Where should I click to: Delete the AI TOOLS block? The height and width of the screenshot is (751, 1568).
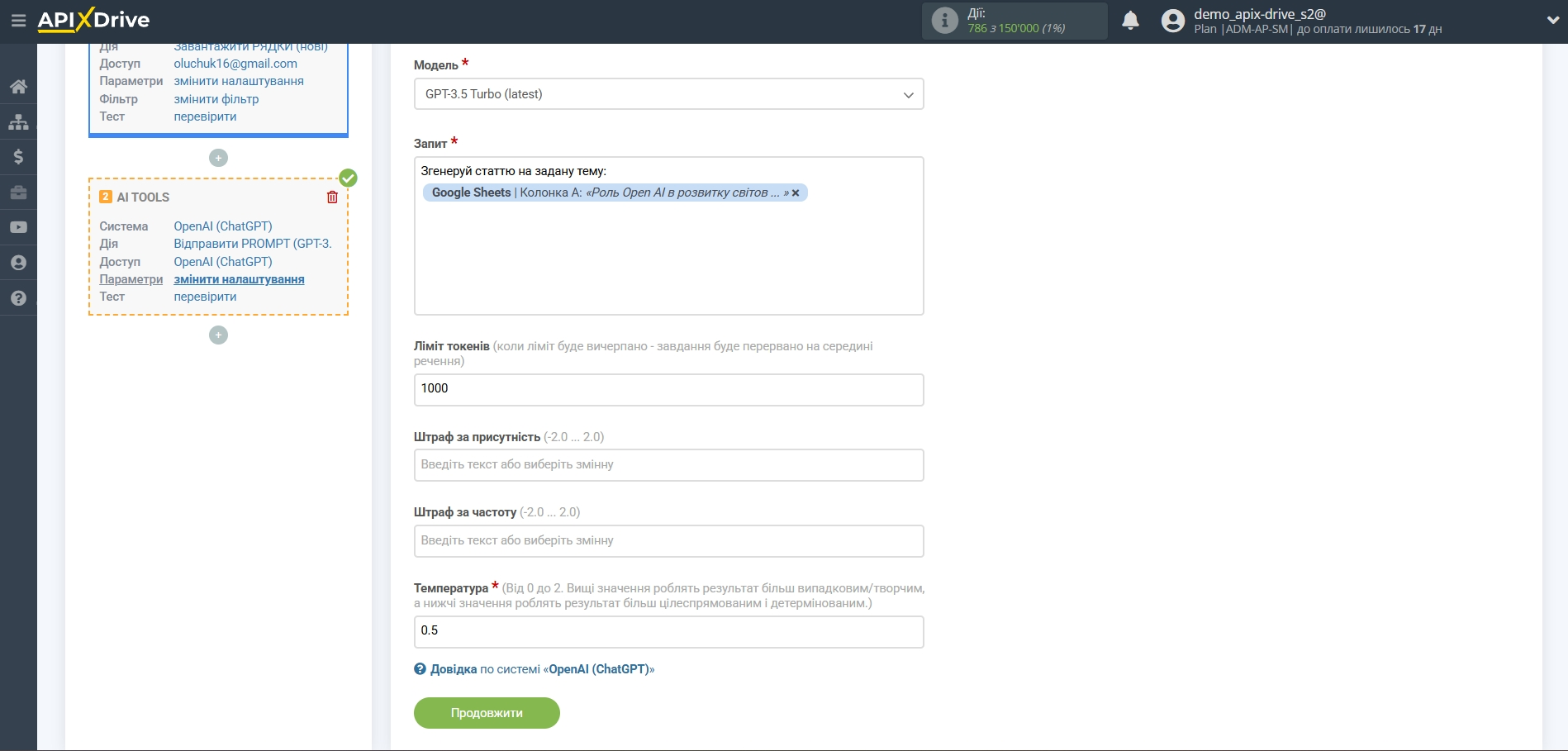(332, 197)
